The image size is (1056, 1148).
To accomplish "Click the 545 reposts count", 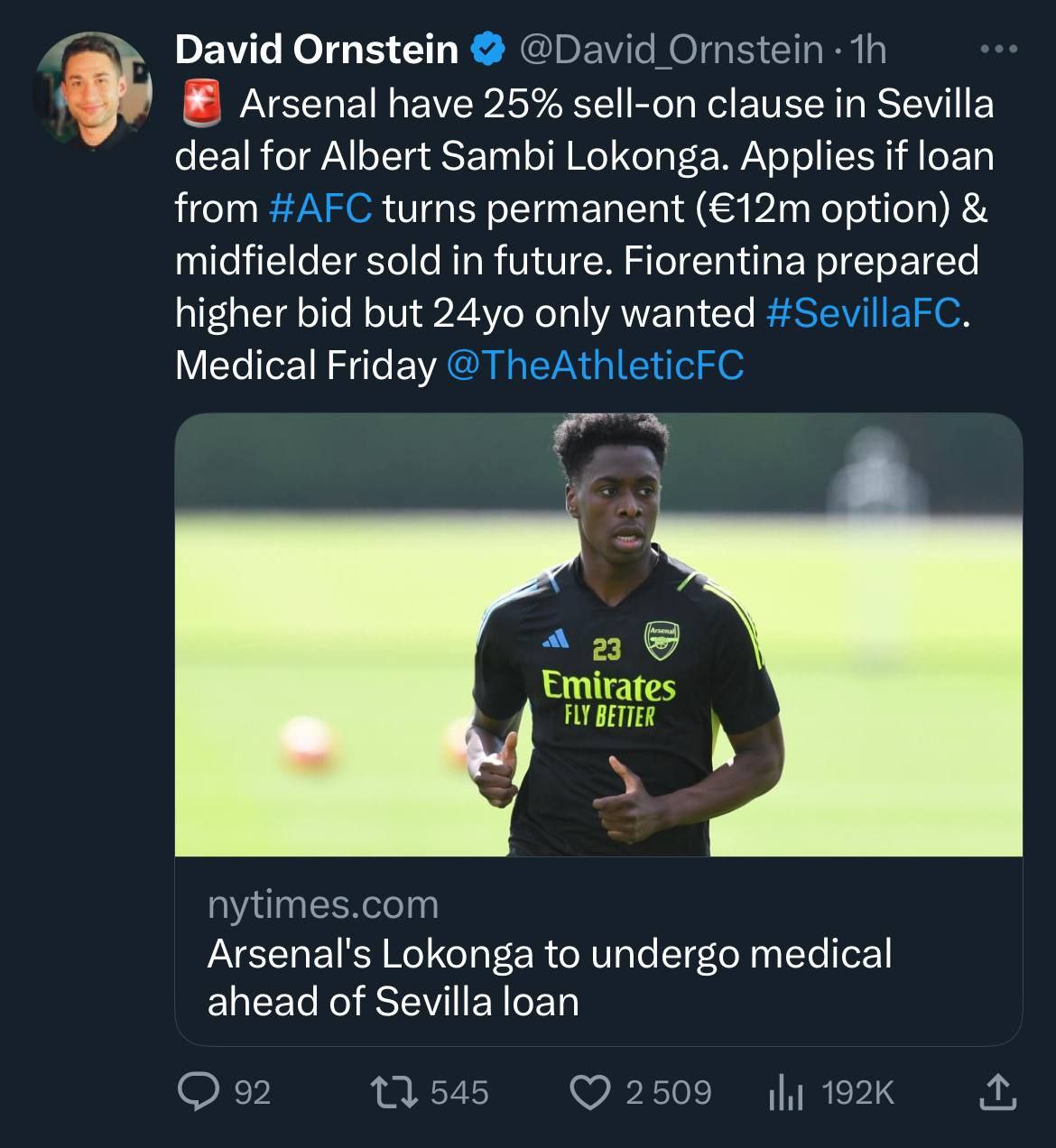I will [459, 1093].
